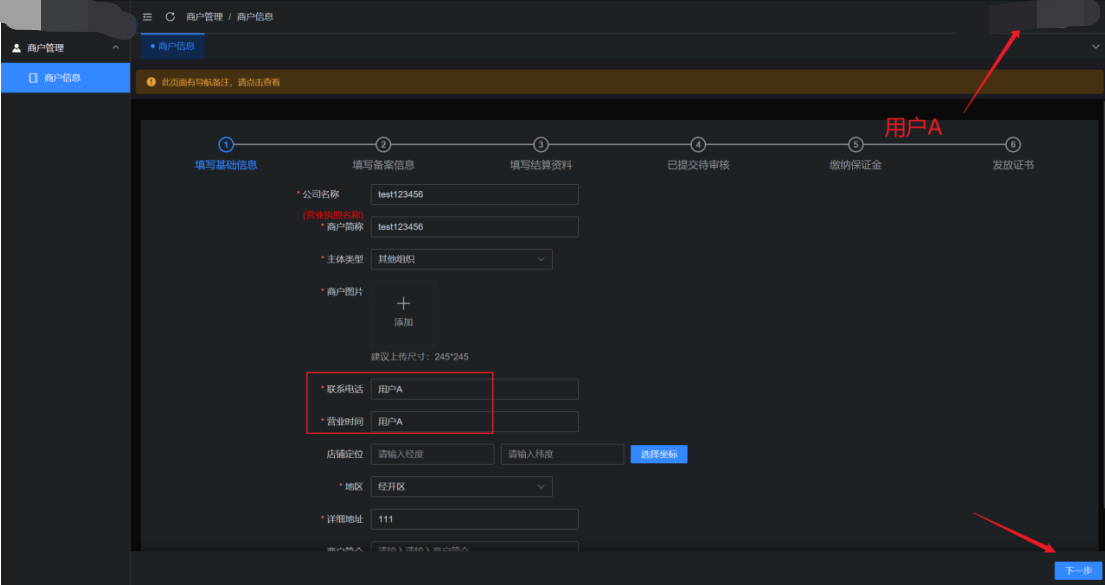Click the 发放证书 step label
1105x585 pixels.
[1013, 165]
